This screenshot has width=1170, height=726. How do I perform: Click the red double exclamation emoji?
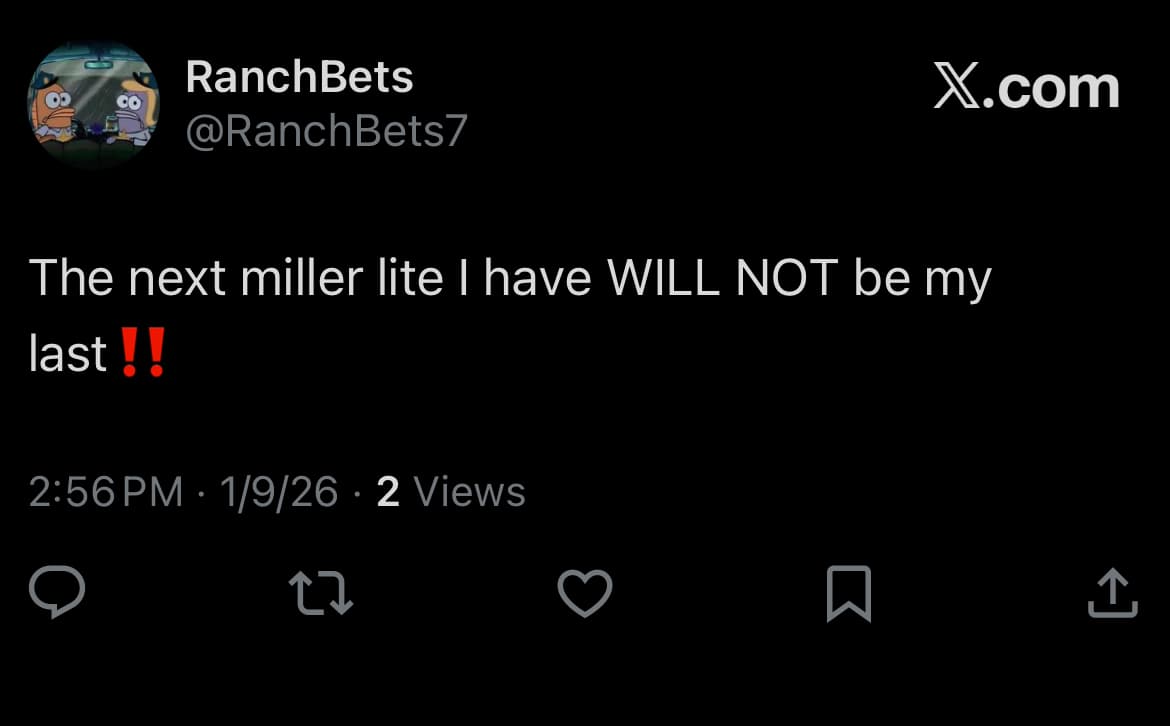(141, 352)
